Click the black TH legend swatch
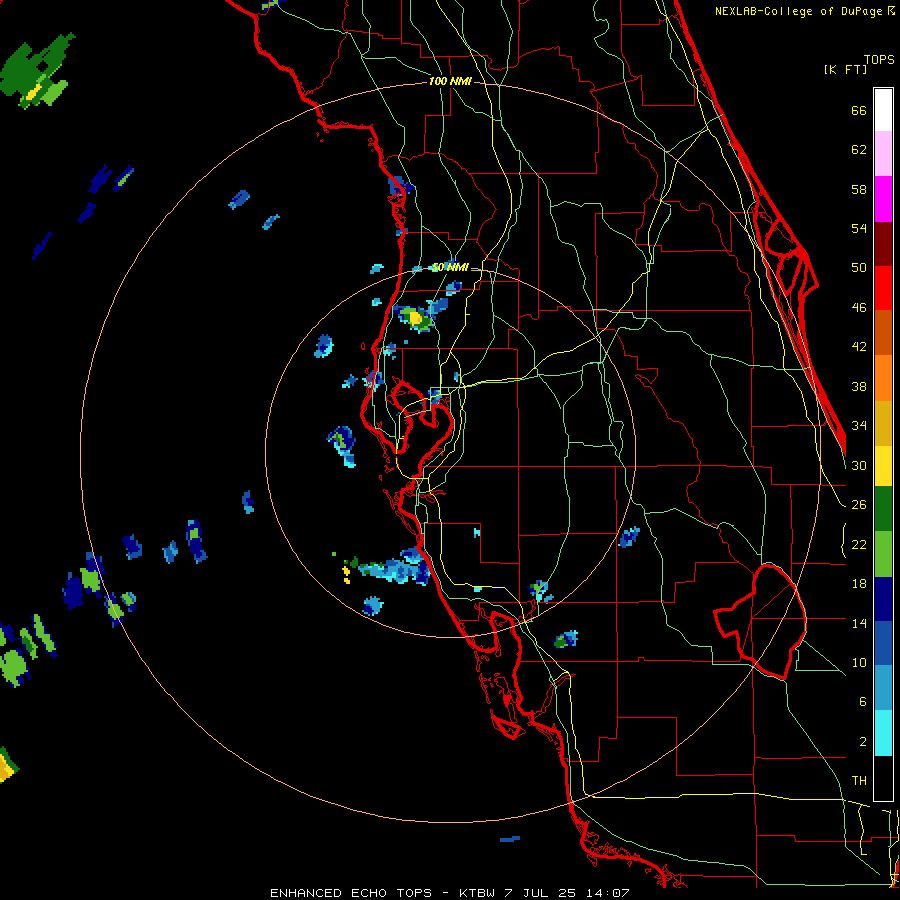The width and height of the screenshot is (900, 900). coord(883,778)
